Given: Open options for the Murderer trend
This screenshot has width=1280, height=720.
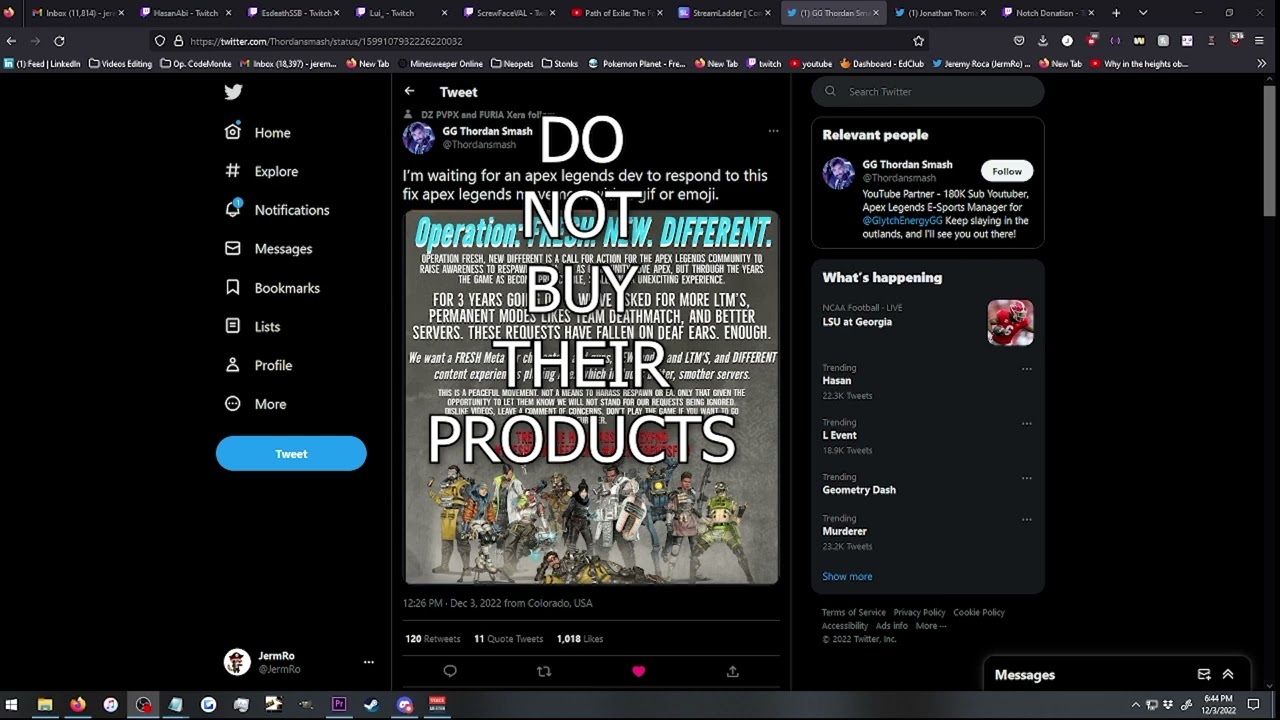Looking at the screenshot, I should (x=1026, y=520).
